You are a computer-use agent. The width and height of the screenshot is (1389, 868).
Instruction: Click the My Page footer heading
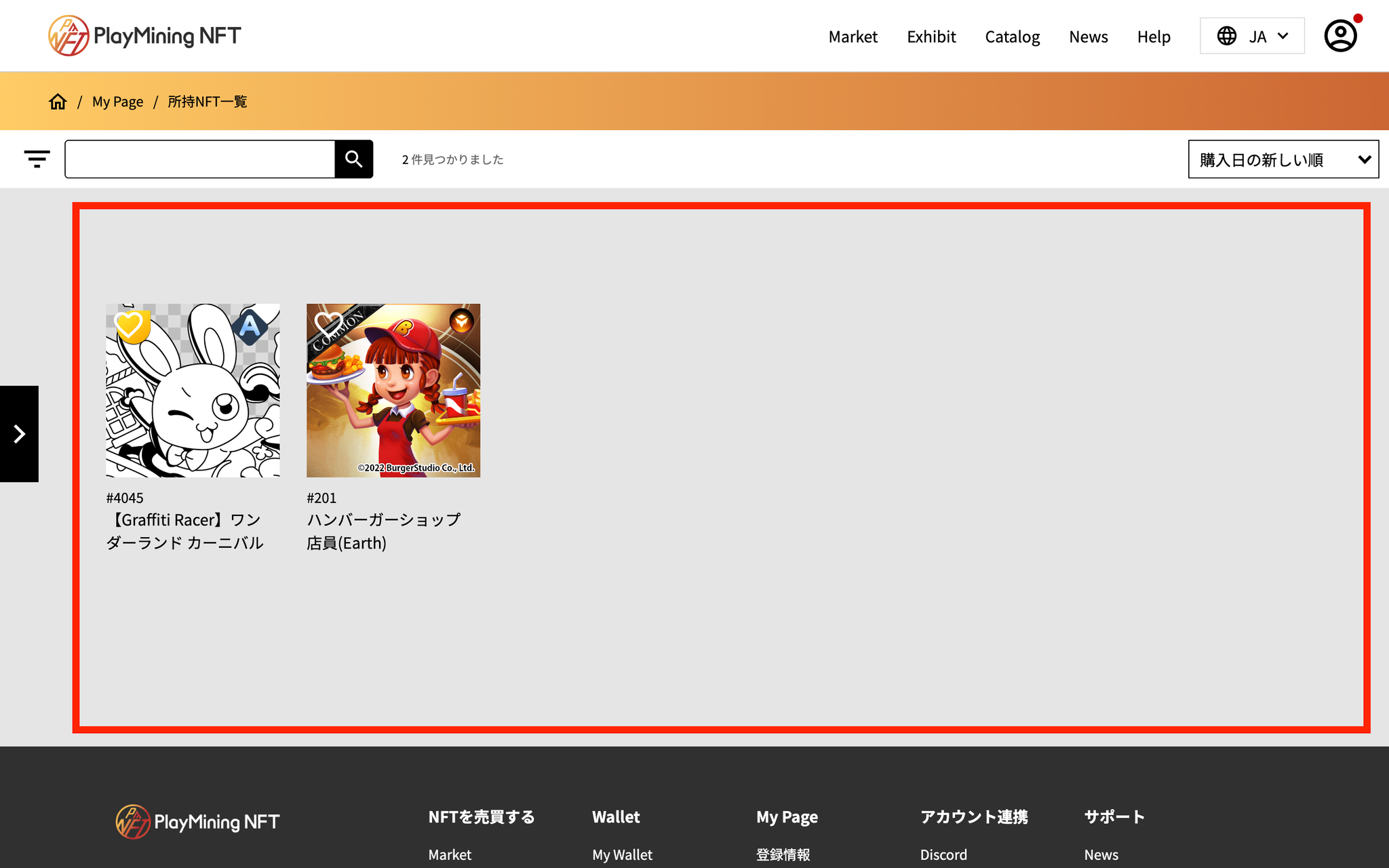[x=787, y=817]
